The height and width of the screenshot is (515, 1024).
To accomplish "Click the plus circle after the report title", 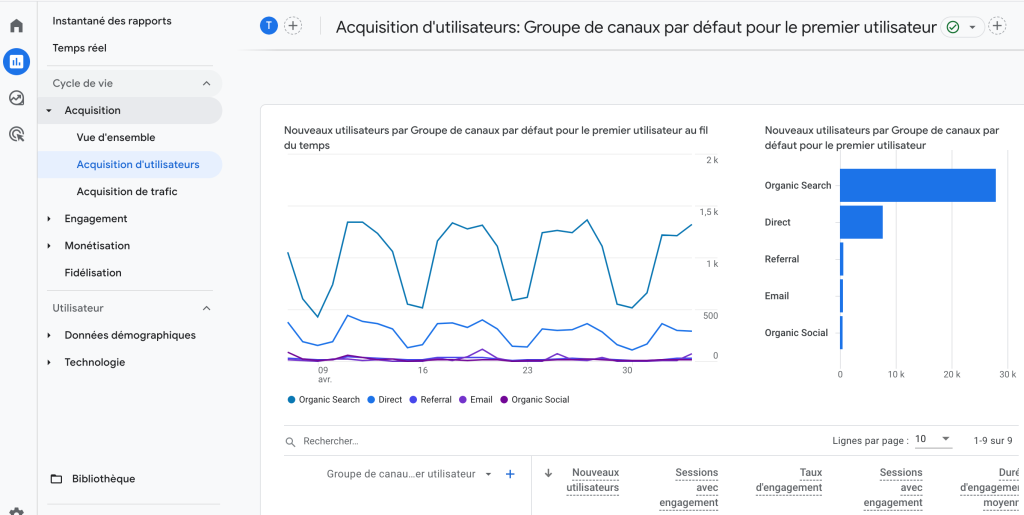I will [997, 26].
